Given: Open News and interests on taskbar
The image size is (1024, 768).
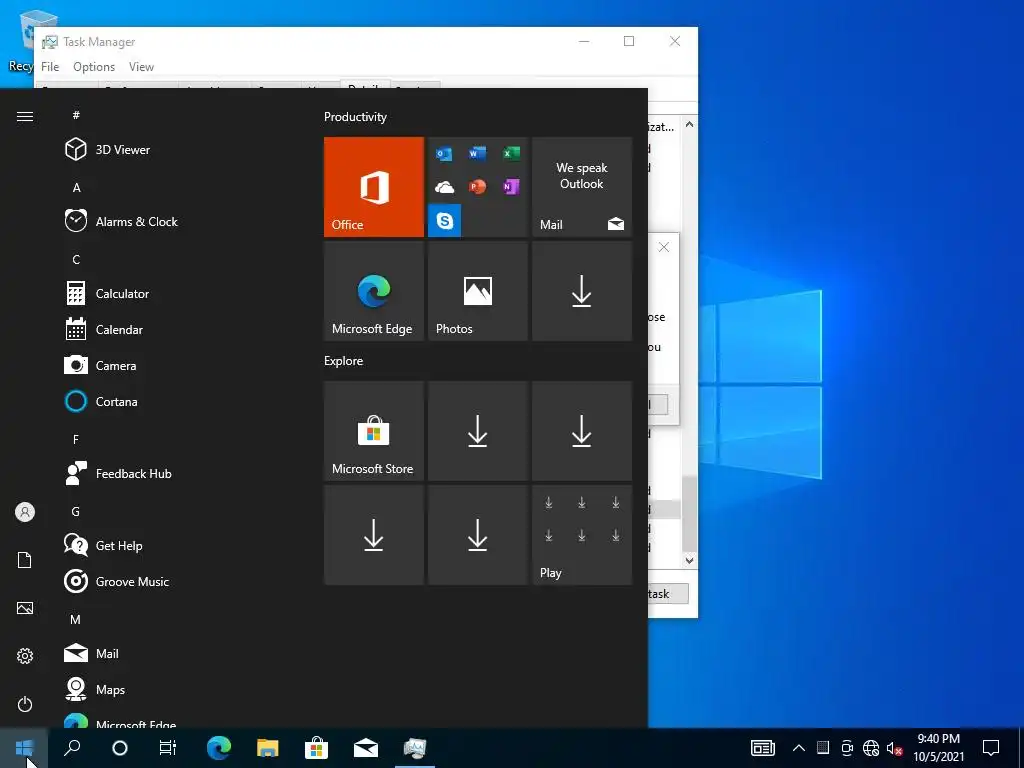Looking at the screenshot, I should [762, 748].
